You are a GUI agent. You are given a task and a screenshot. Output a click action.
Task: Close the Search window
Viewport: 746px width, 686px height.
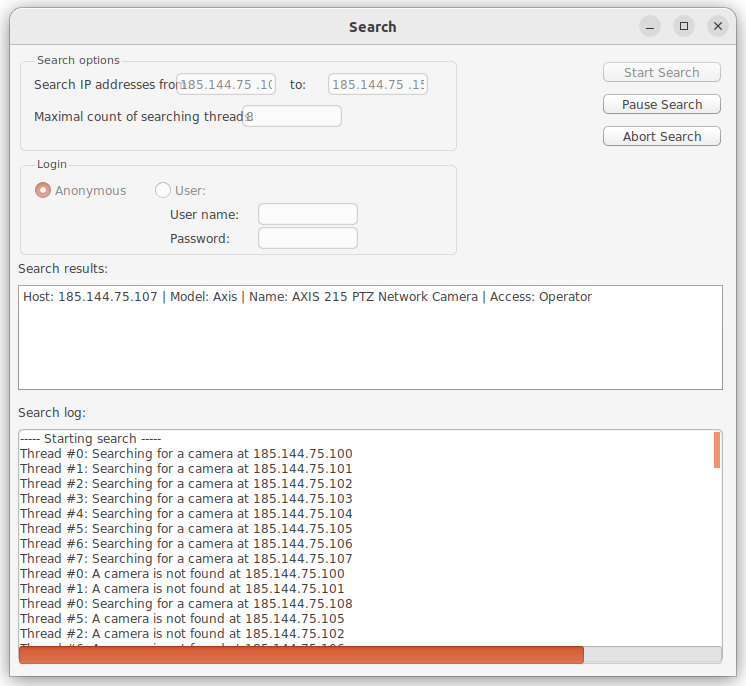click(x=718, y=26)
